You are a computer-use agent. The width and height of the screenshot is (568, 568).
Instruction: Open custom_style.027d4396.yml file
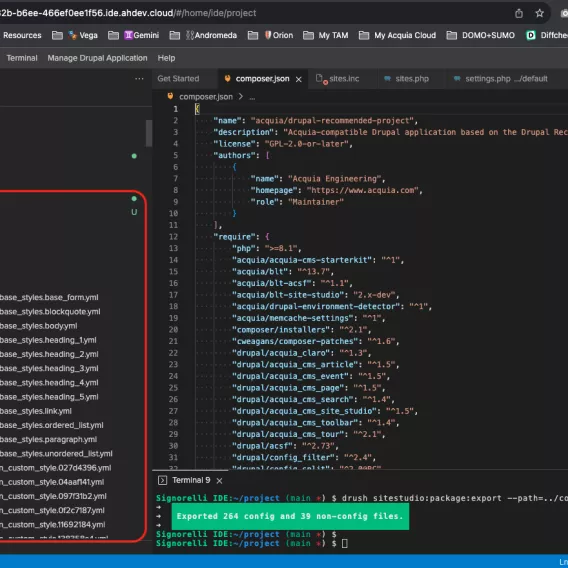pyautogui.click(x=55, y=468)
